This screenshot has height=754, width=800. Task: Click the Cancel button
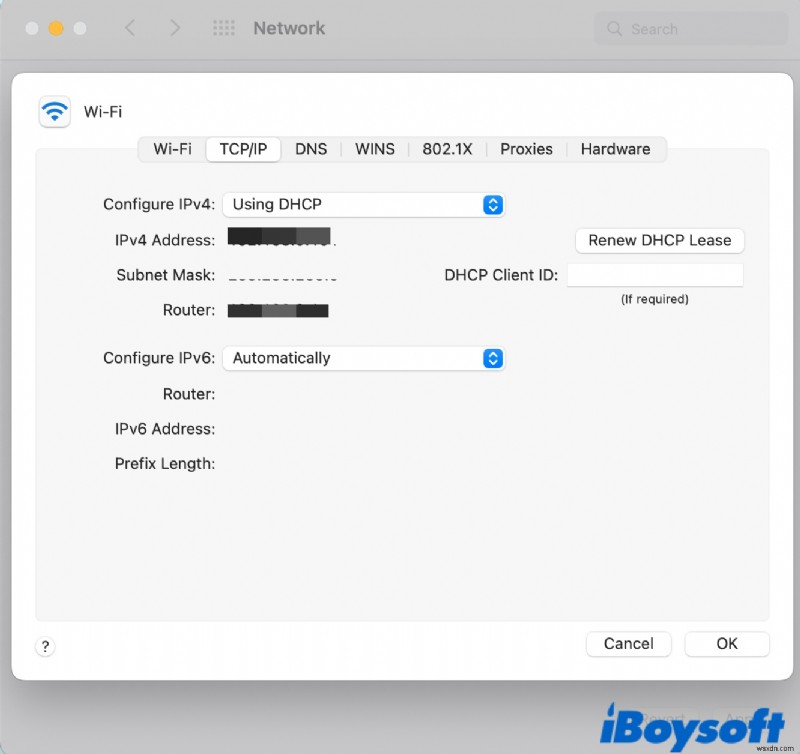point(628,644)
